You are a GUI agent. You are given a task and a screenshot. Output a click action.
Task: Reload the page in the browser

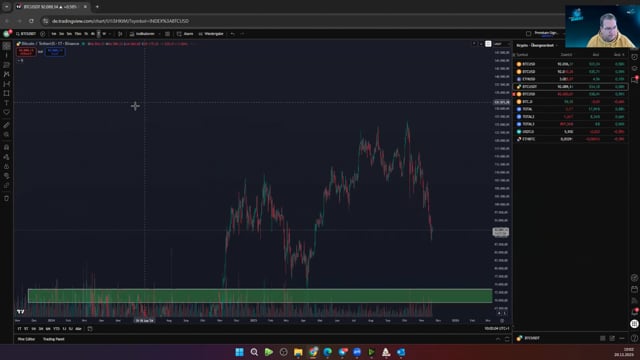point(31,21)
